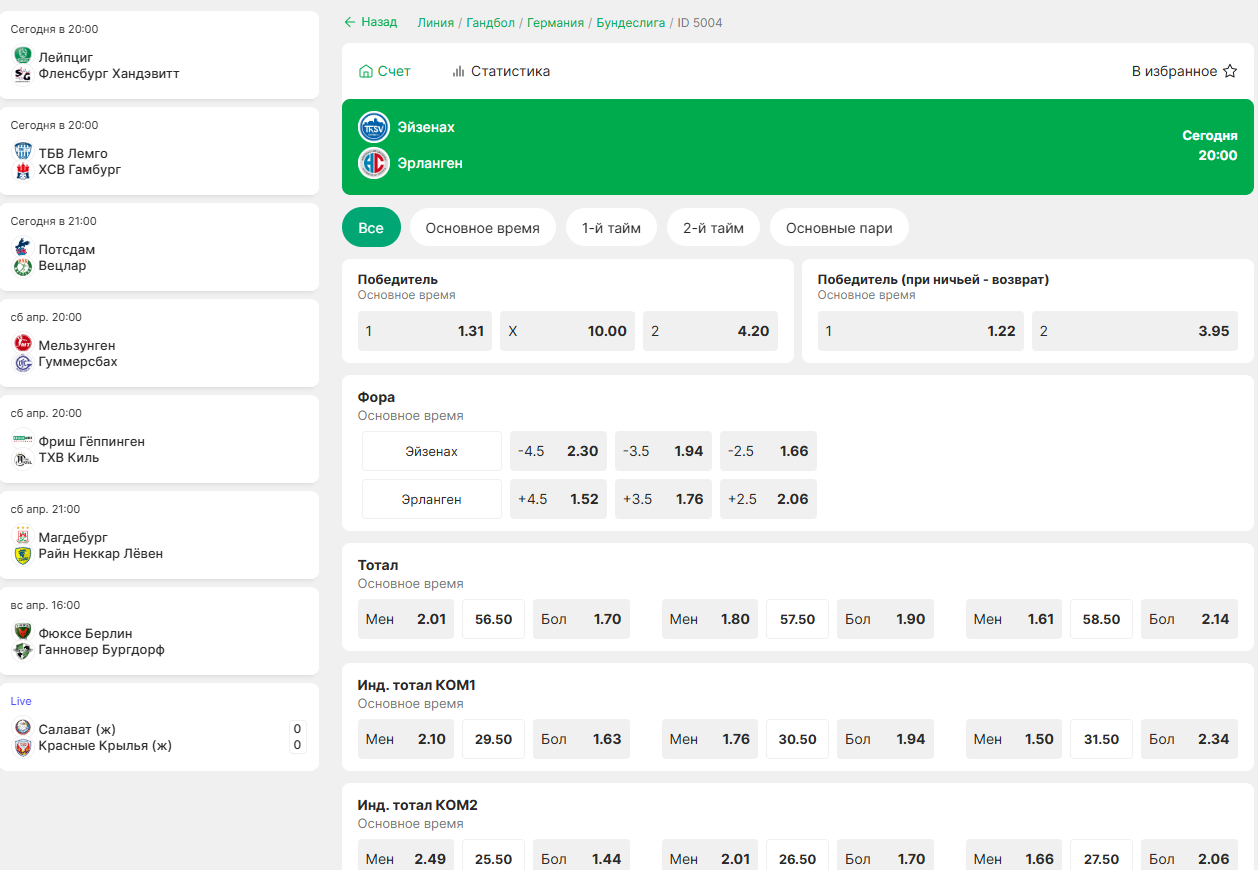
Task: Click the 57.50 total line value
Action: pos(798,619)
